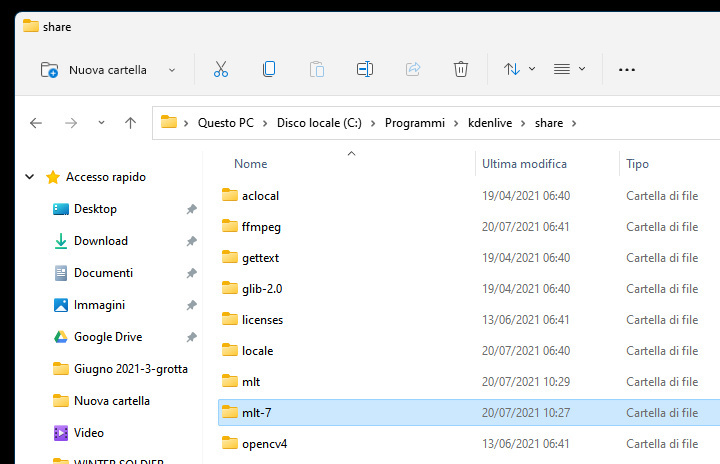The width and height of the screenshot is (720, 464).
Task: Expand chevron after share in breadcrumb
Action: pyautogui.click(x=574, y=123)
